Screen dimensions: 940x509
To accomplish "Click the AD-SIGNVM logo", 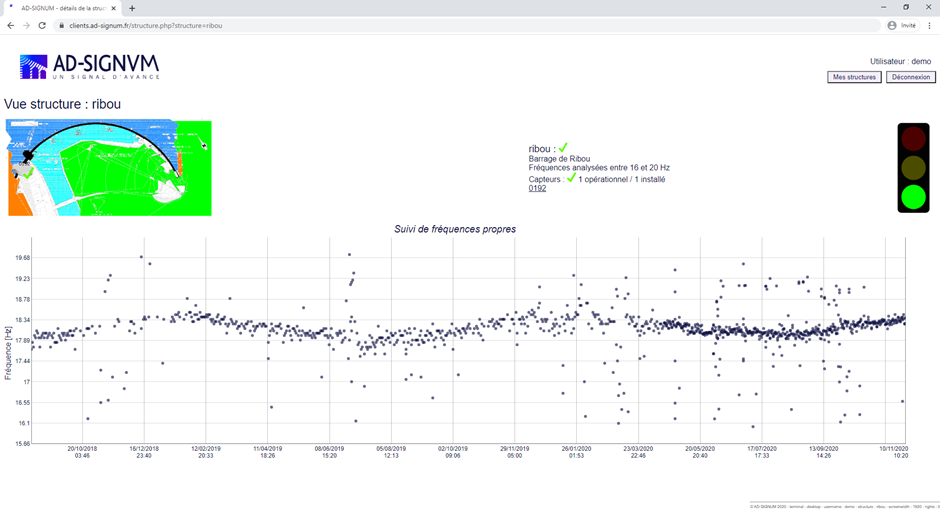I will 89,67.
